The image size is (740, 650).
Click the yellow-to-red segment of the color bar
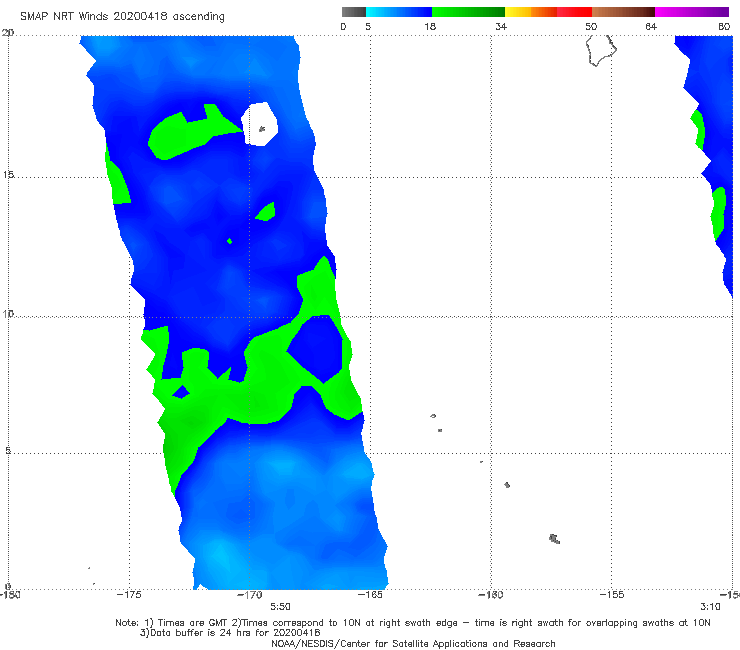pos(548,12)
